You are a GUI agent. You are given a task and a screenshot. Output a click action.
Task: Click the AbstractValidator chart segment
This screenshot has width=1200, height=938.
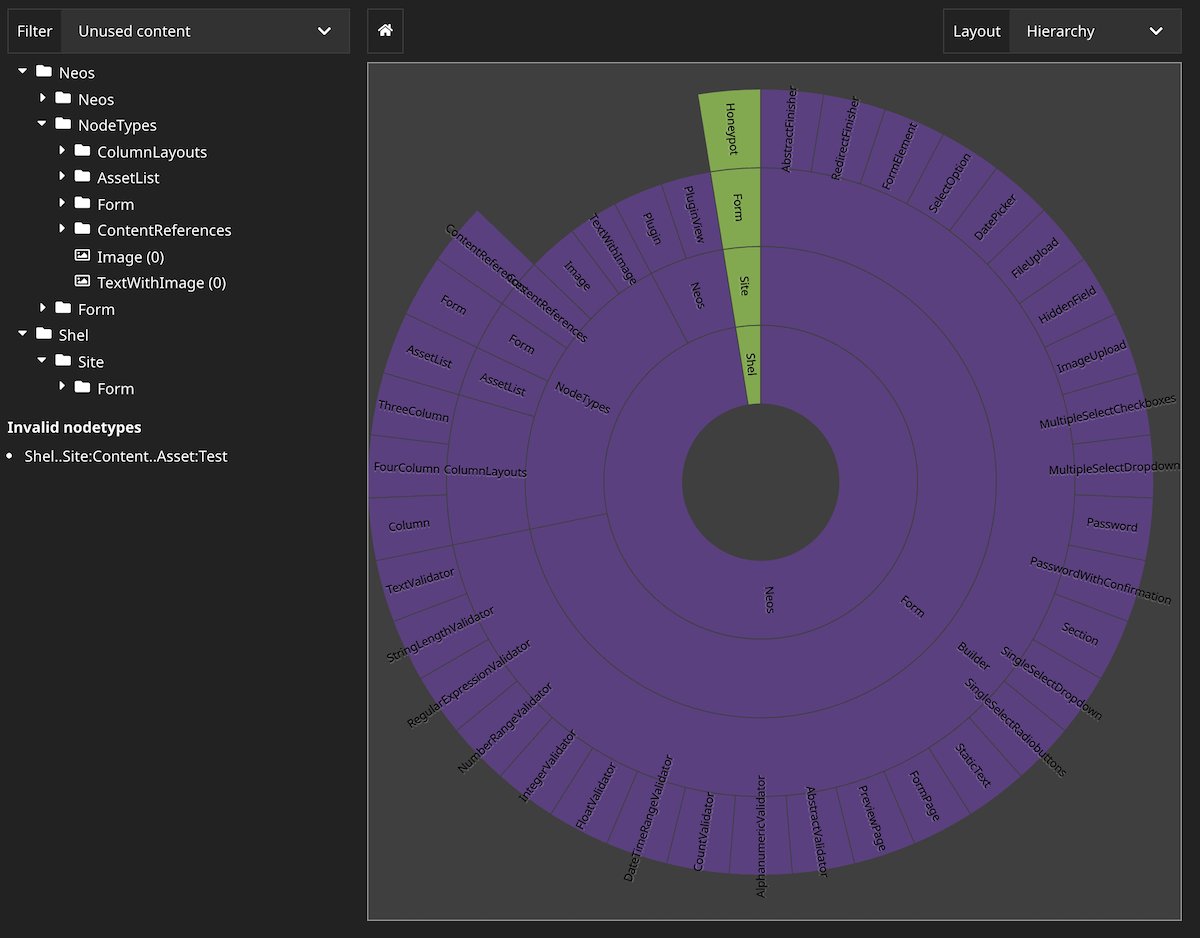(x=818, y=832)
